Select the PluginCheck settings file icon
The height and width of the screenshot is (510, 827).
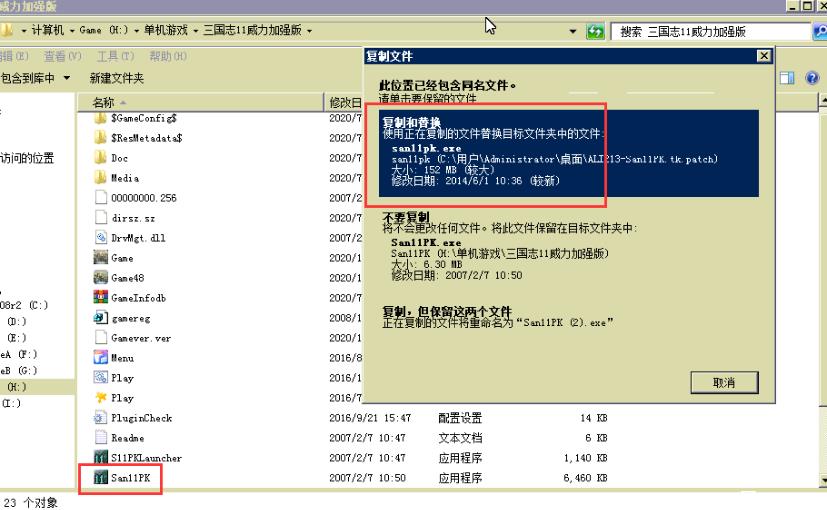pyautogui.click(x=100, y=418)
